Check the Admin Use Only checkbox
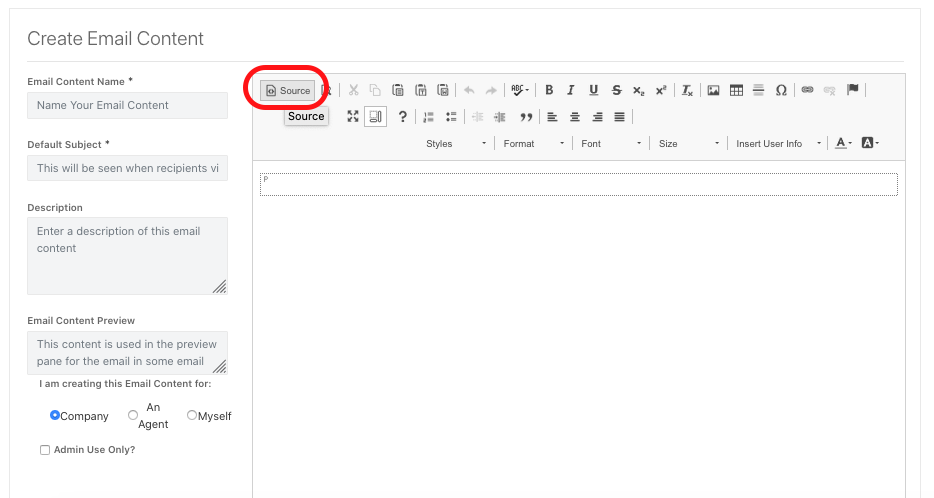The image size is (934, 498). point(45,450)
